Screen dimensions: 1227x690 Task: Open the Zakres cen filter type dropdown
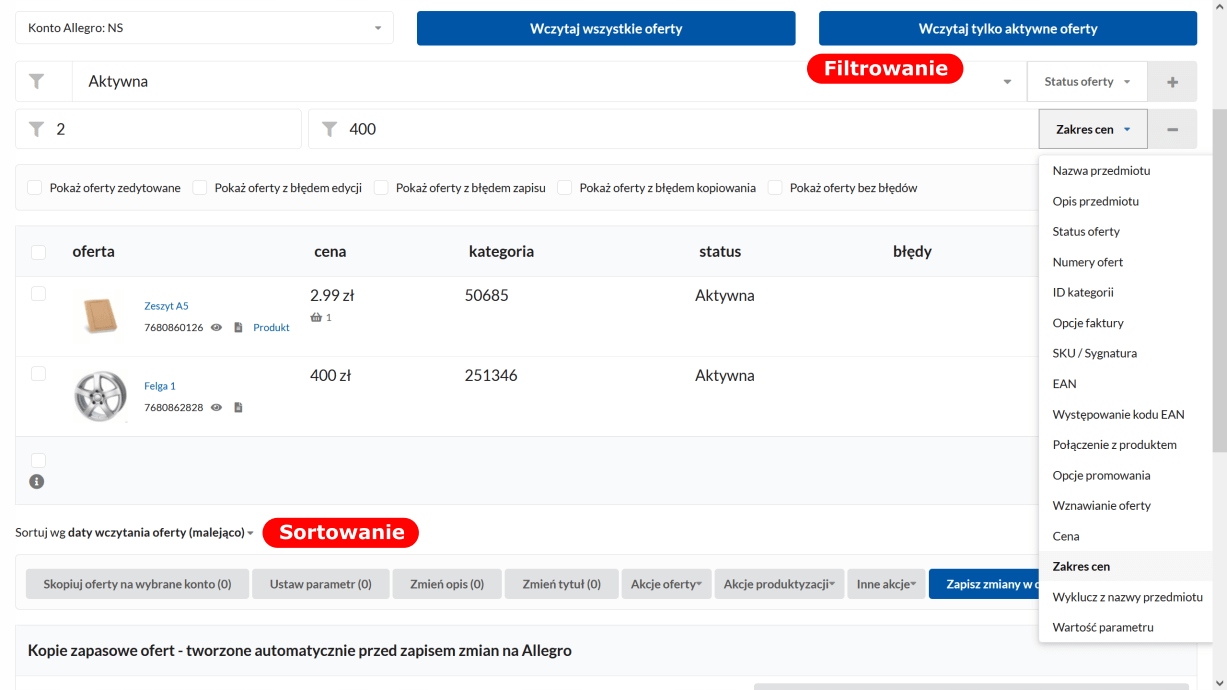coord(1093,129)
